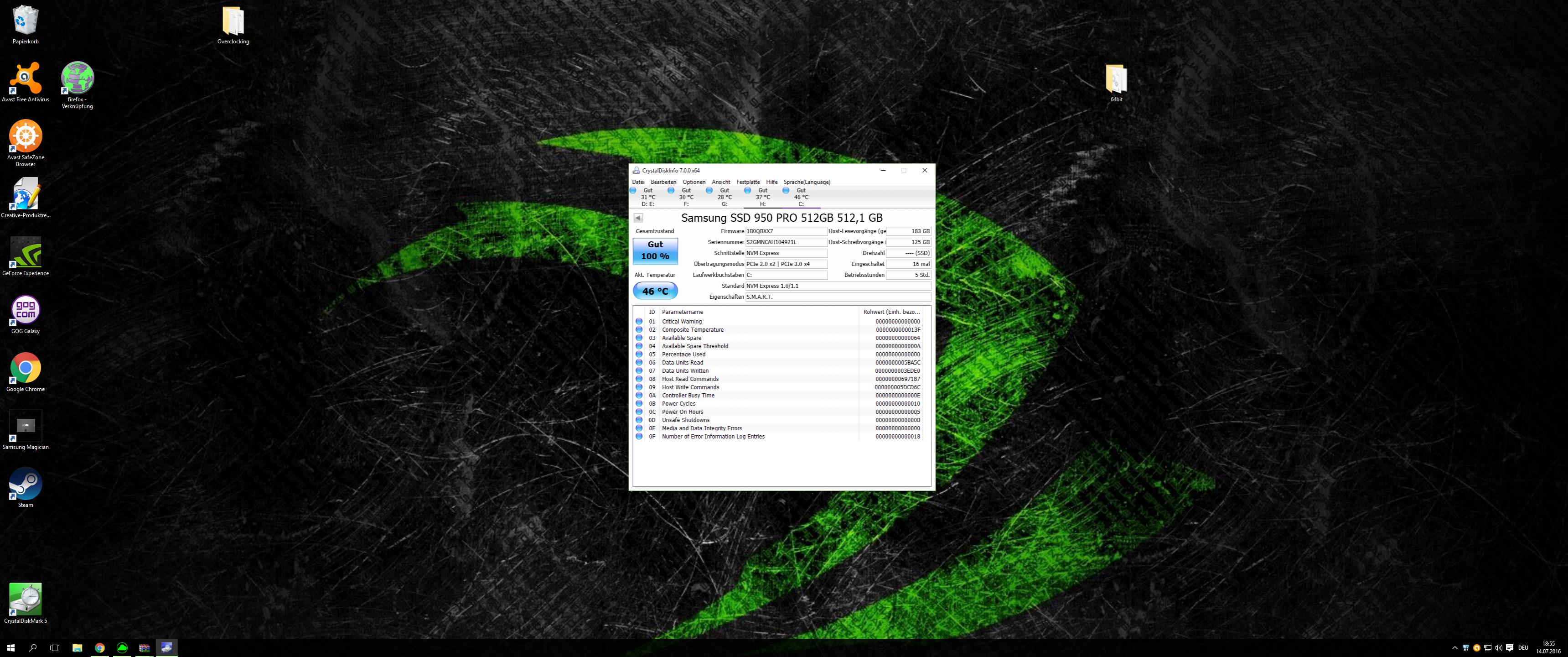Image resolution: width=1568 pixels, height=657 pixels.
Task: Select the H: drive status tab
Action: point(762,197)
